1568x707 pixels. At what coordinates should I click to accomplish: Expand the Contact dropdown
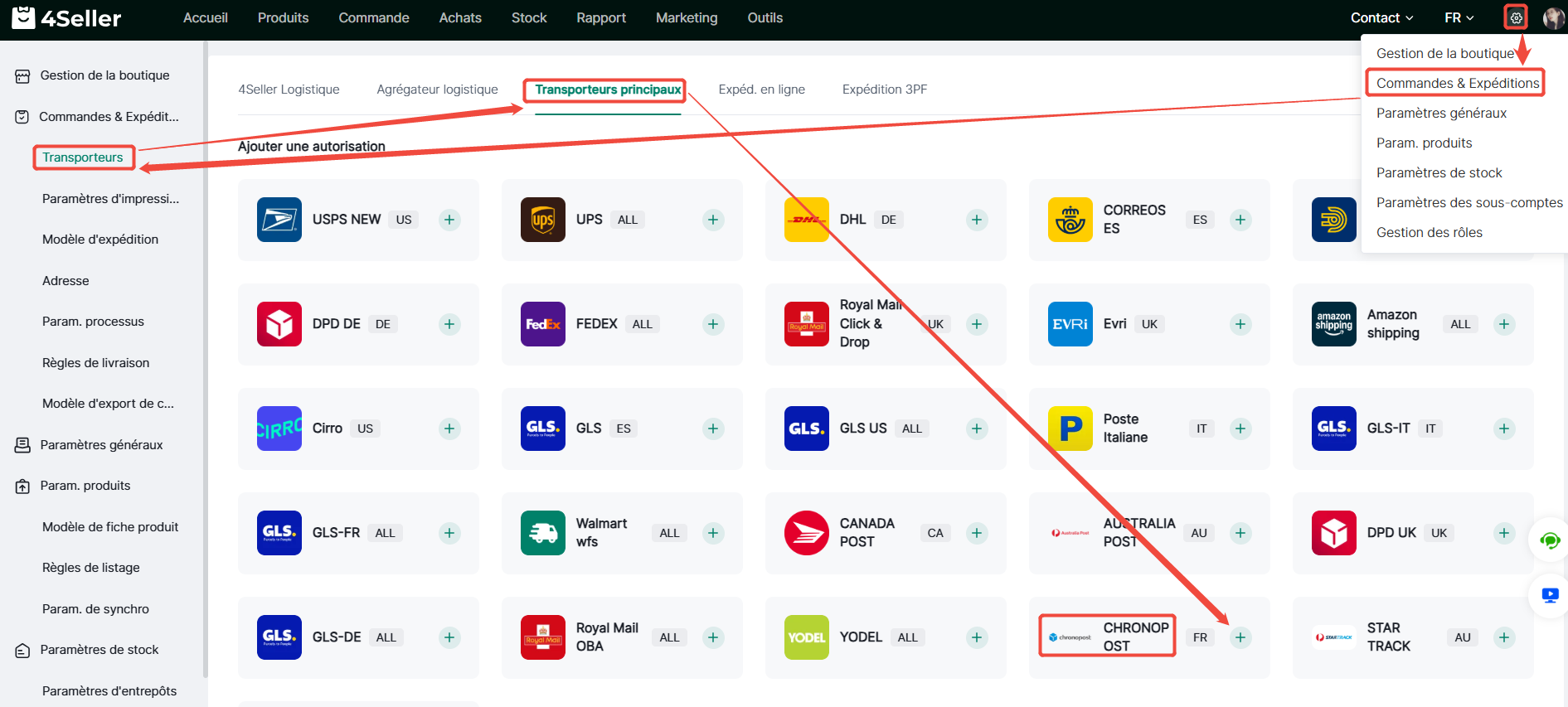click(1381, 17)
